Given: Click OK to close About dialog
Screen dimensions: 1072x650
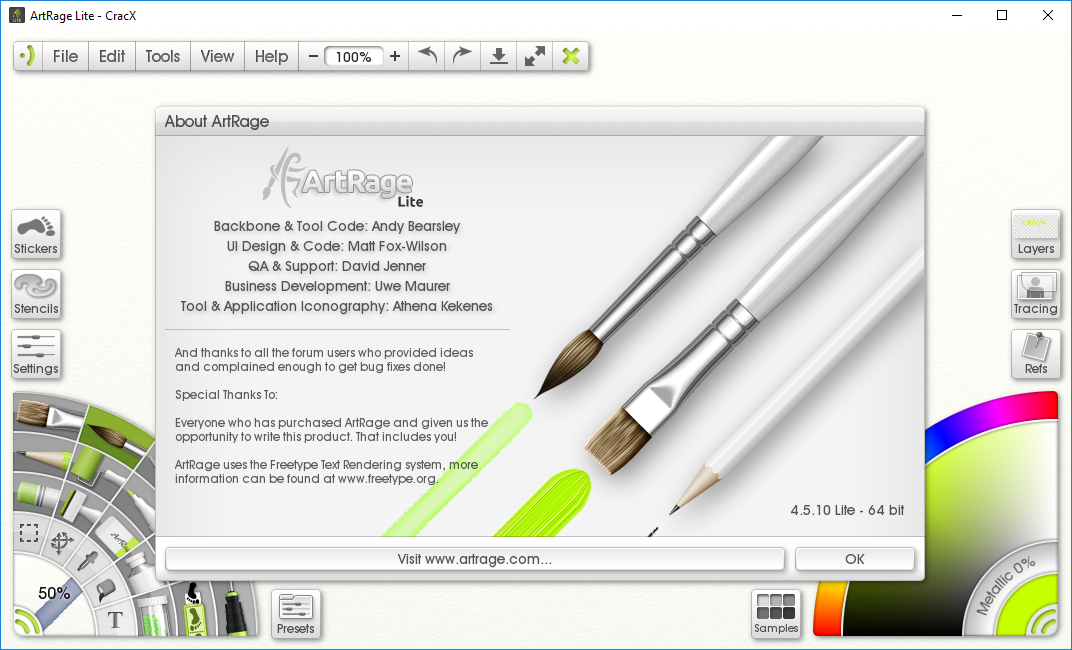Looking at the screenshot, I should (855, 559).
